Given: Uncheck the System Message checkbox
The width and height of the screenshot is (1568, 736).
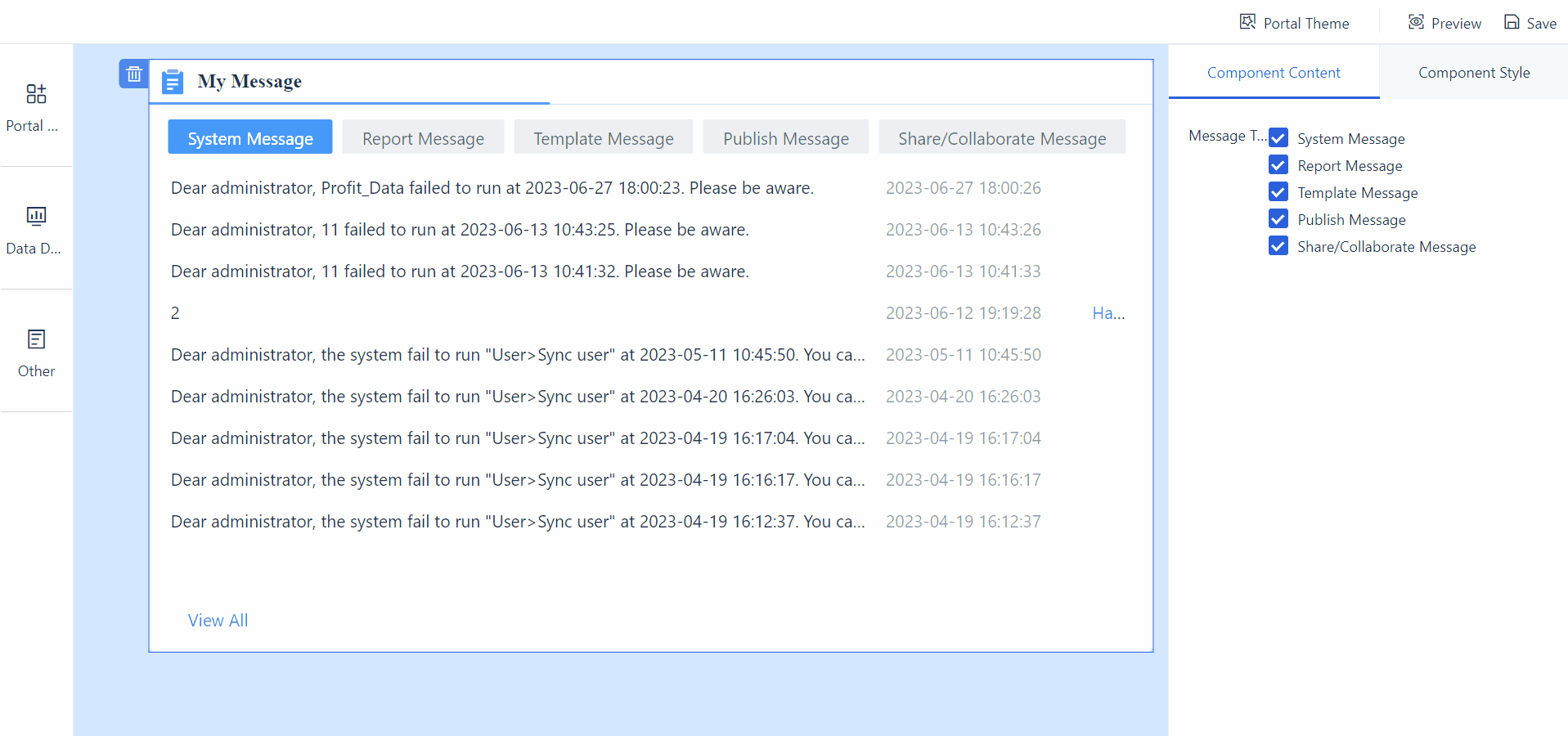Looking at the screenshot, I should (1278, 138).
